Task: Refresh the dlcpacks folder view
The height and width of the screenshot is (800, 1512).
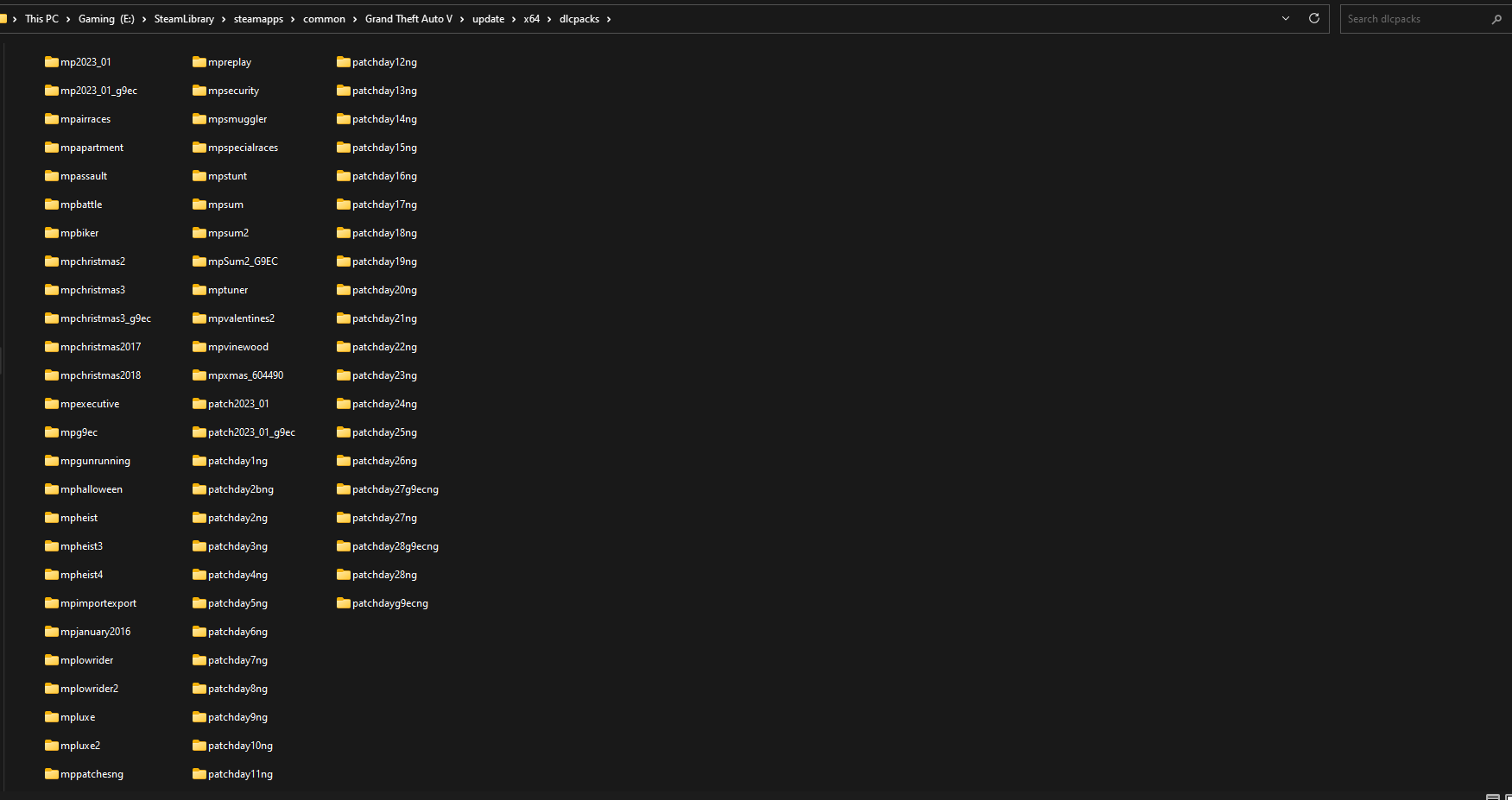Action: [1313, 18]
